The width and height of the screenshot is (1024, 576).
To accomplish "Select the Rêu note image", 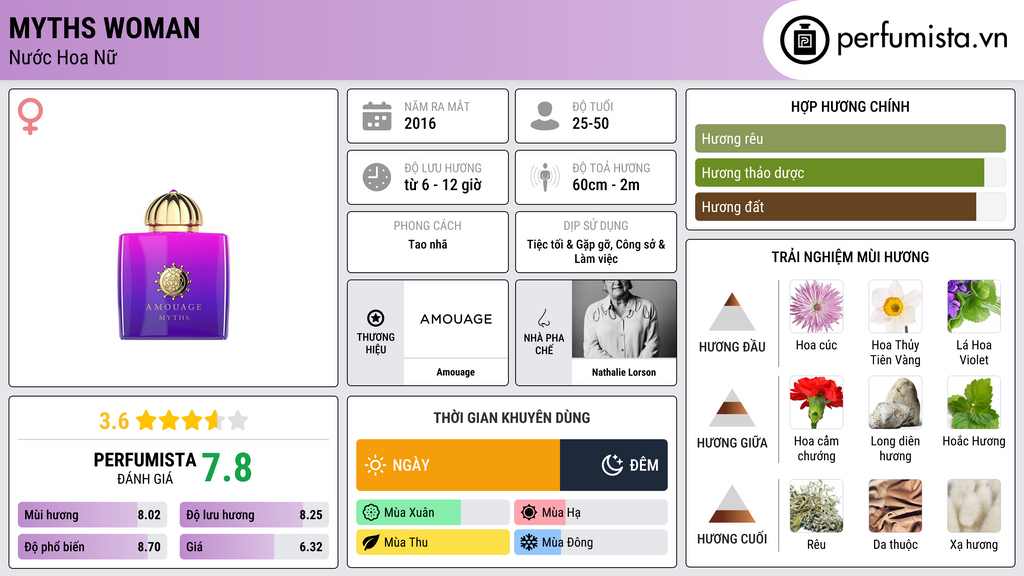I will tap(816, 506).
